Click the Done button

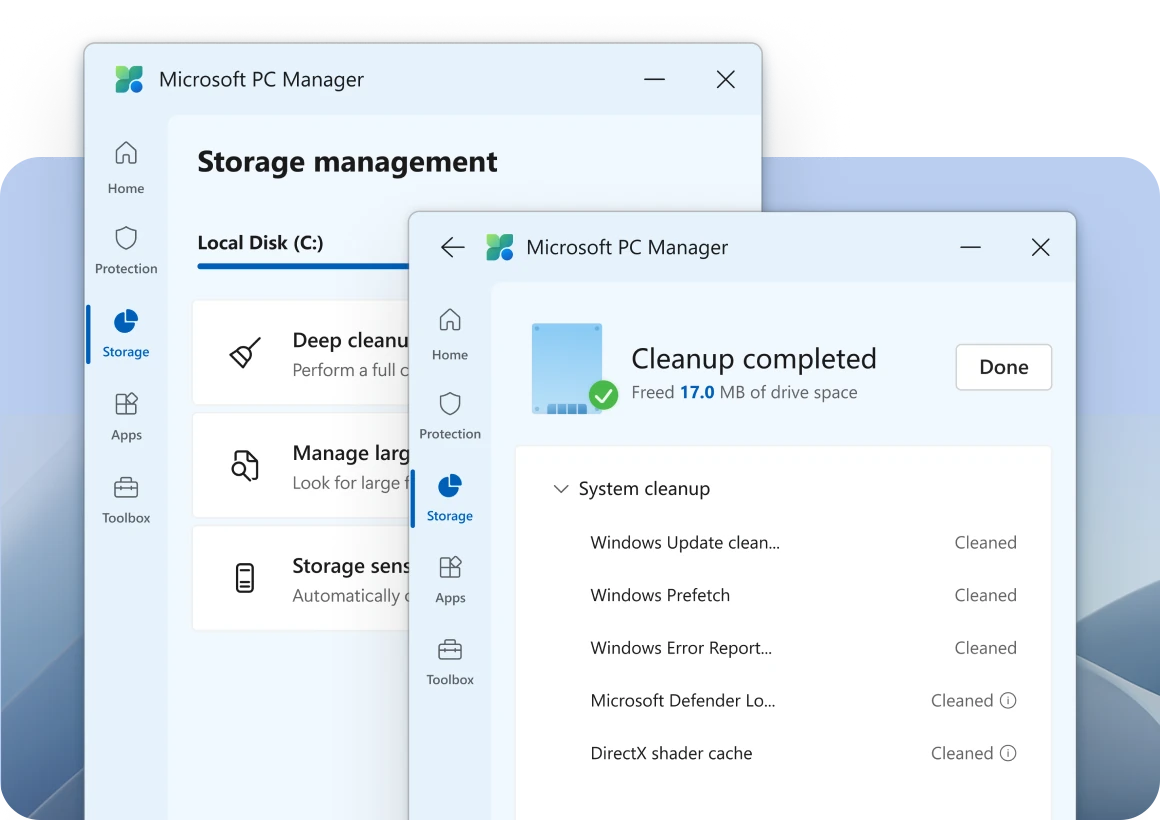tap(1003, 367)
